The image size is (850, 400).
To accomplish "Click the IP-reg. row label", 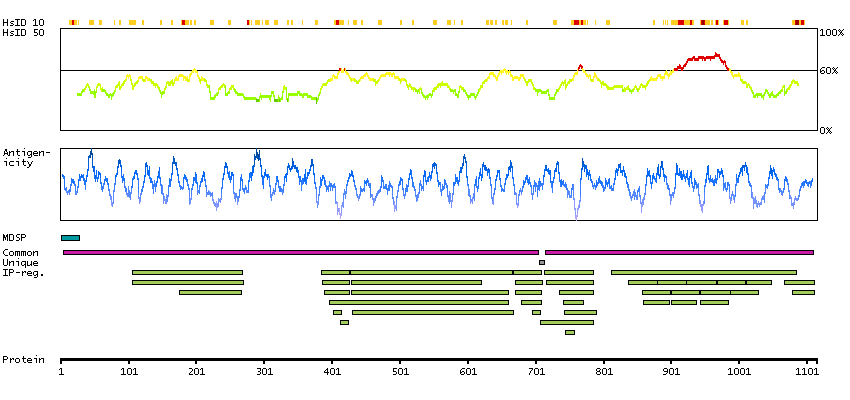I will click(x=23, y=272).
